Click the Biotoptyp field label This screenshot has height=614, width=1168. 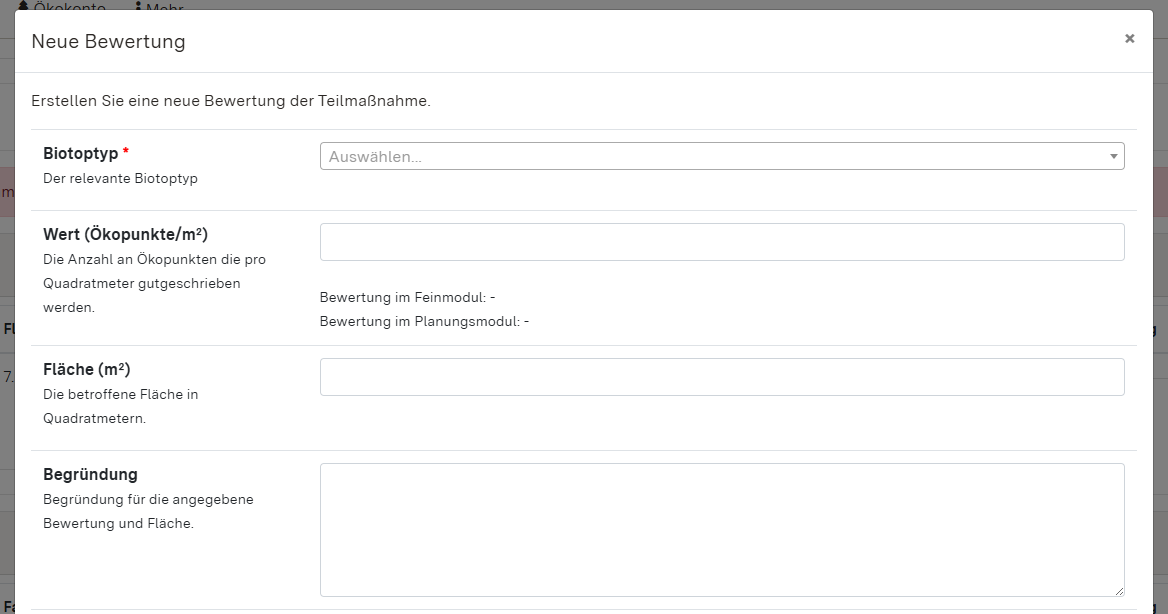click(x=80, y=153)
